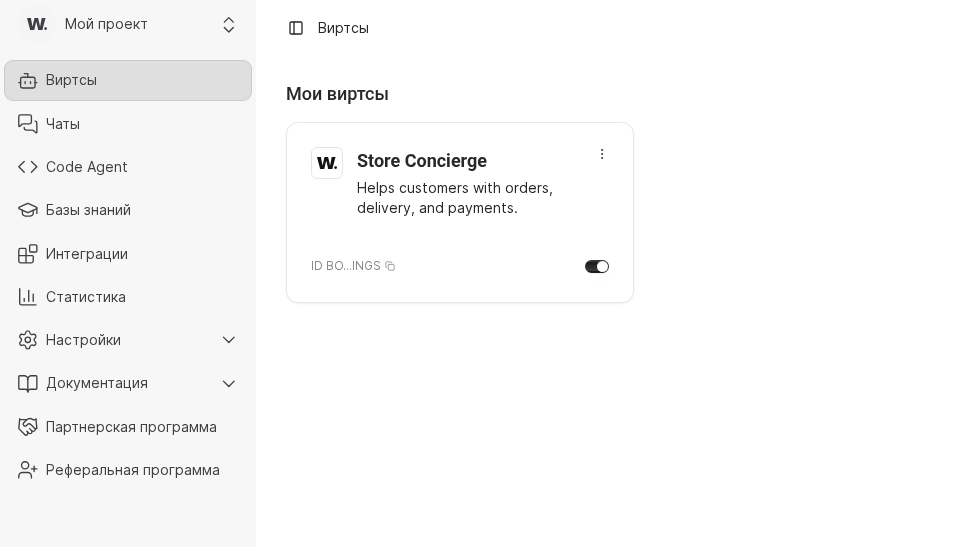Click the Store Concierge logo thumbnail
958x547 pixels.
pos(327,163)
